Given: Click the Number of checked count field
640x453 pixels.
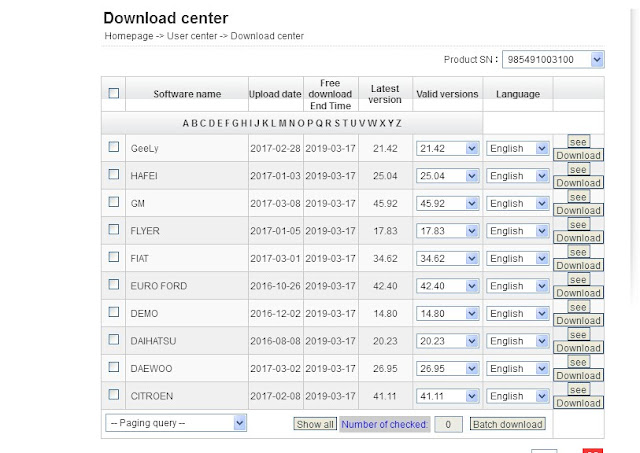Looking at the screenshot, I should [449, 424].
